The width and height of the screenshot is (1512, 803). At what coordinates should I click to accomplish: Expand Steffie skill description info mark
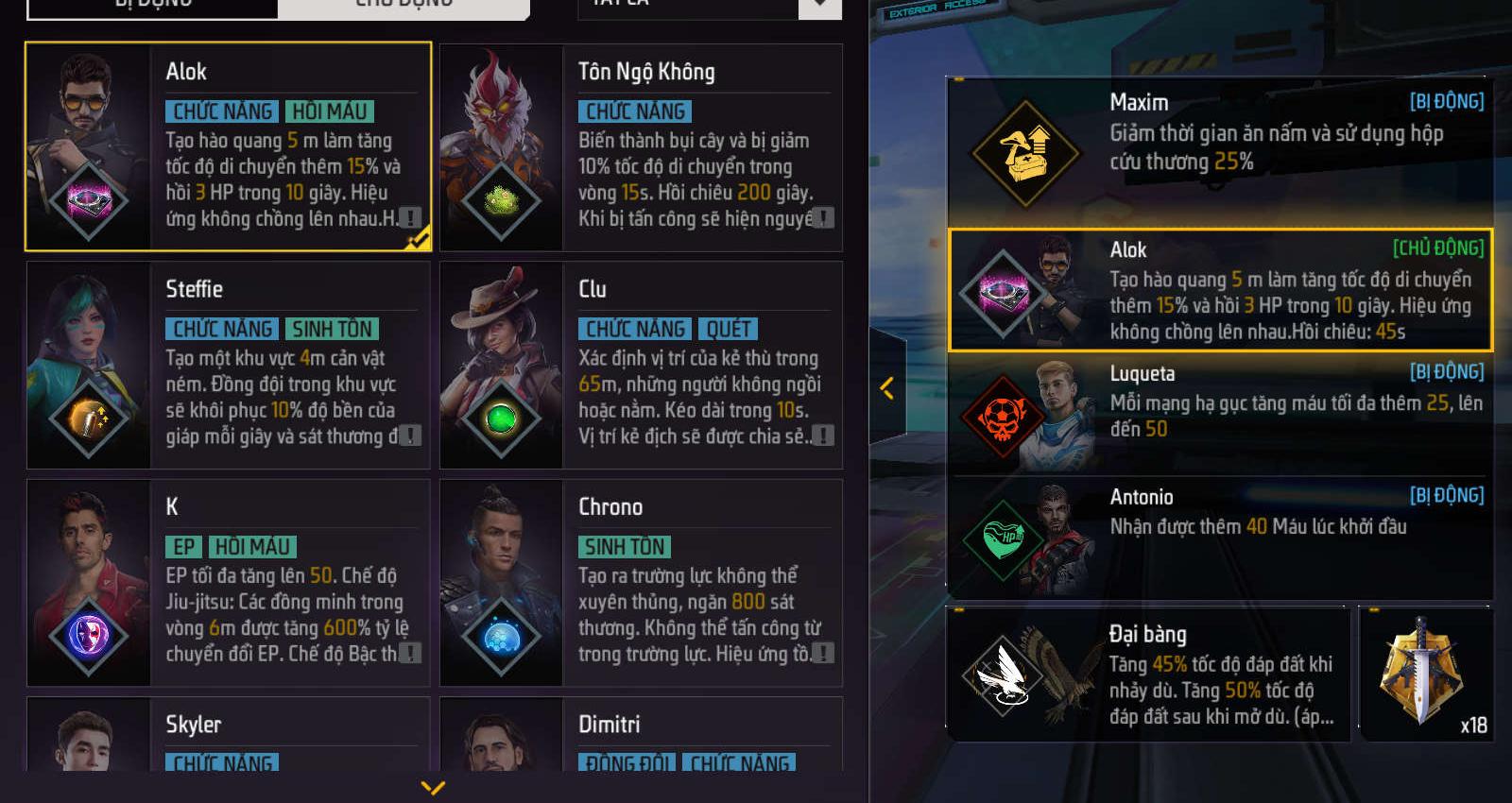[x=410, y=435]
